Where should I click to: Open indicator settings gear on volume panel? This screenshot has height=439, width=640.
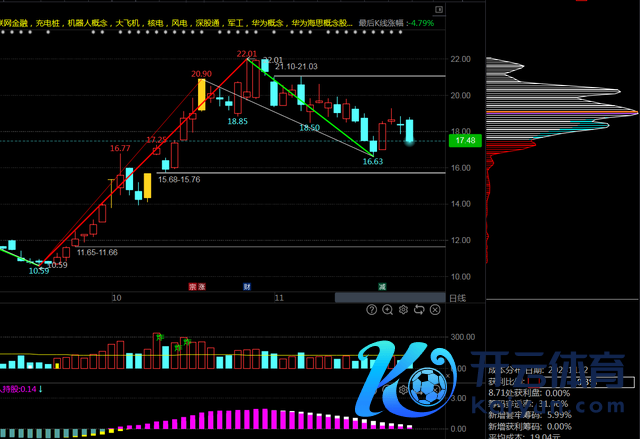403,310
